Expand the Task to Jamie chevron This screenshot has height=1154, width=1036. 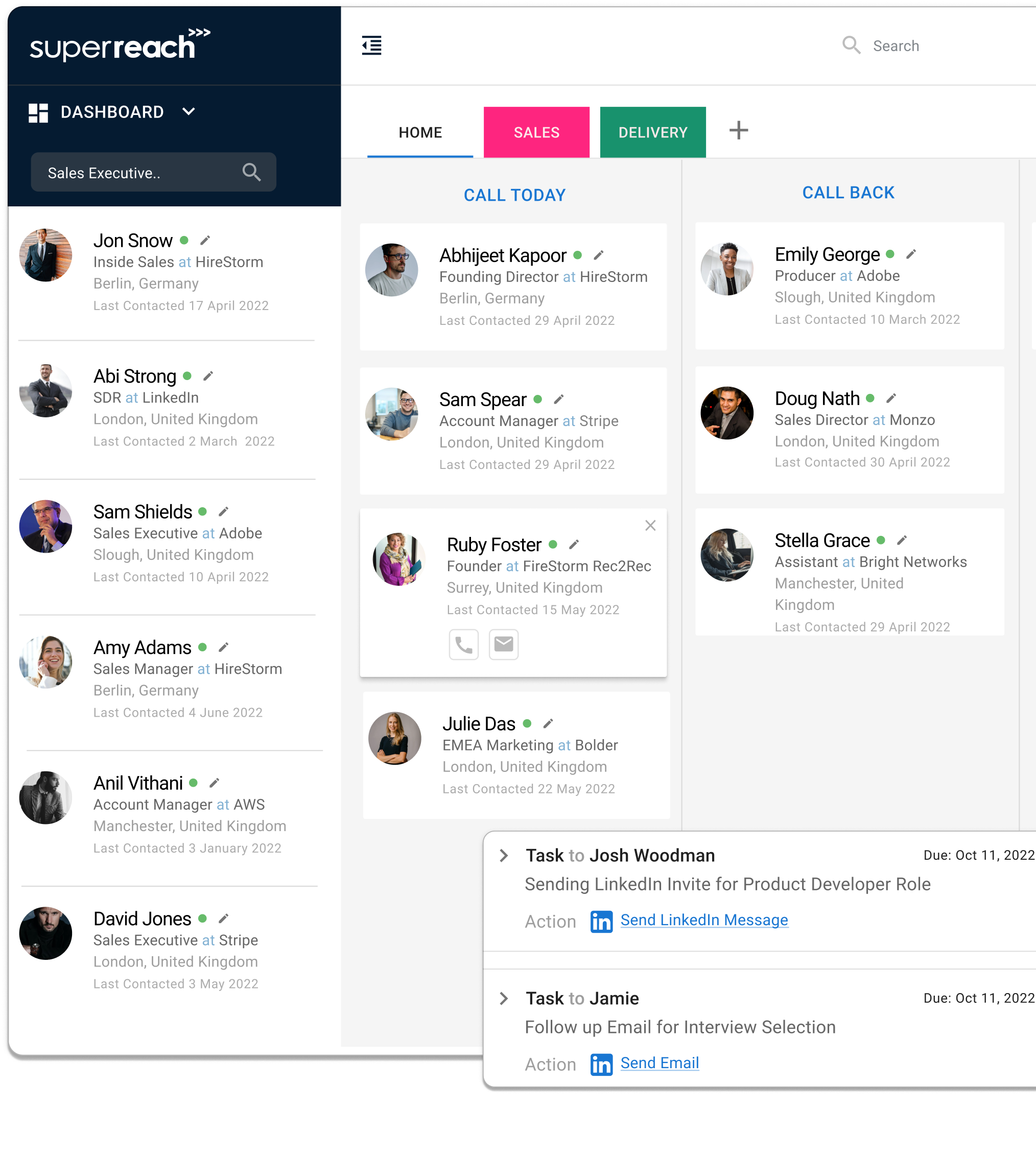[x=504, y=998]
